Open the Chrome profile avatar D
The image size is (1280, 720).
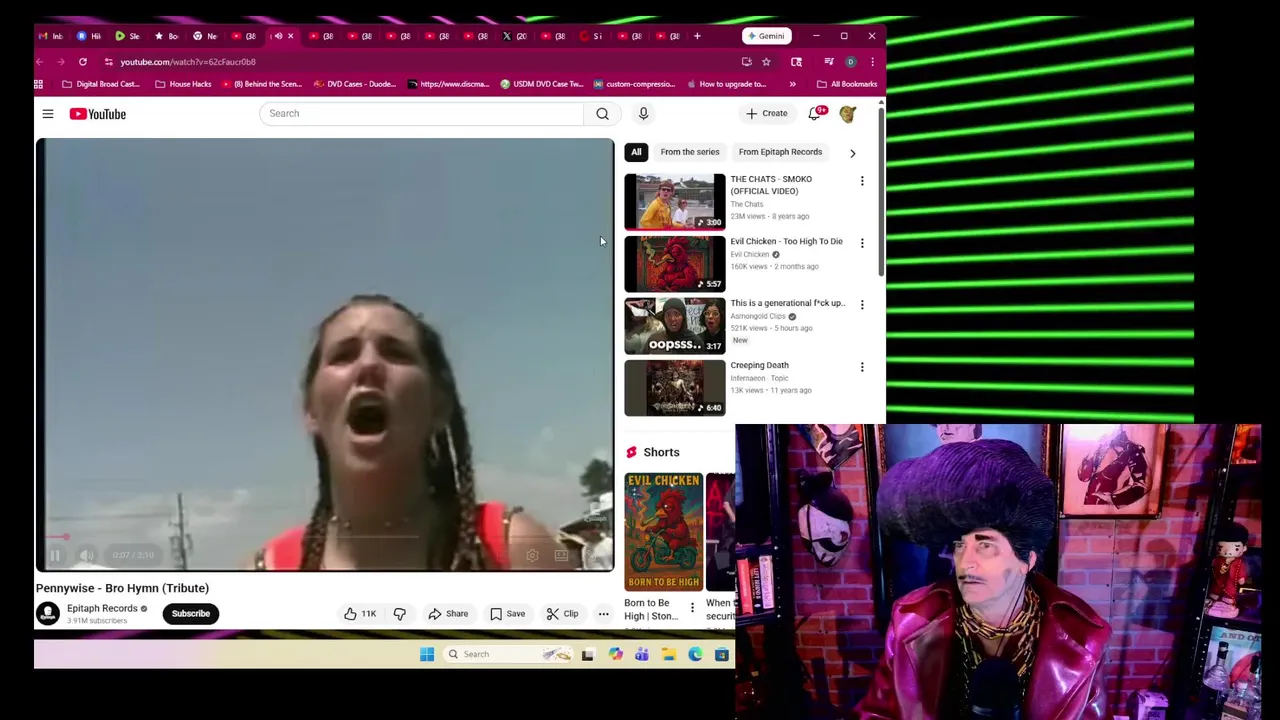coord(851,62)
